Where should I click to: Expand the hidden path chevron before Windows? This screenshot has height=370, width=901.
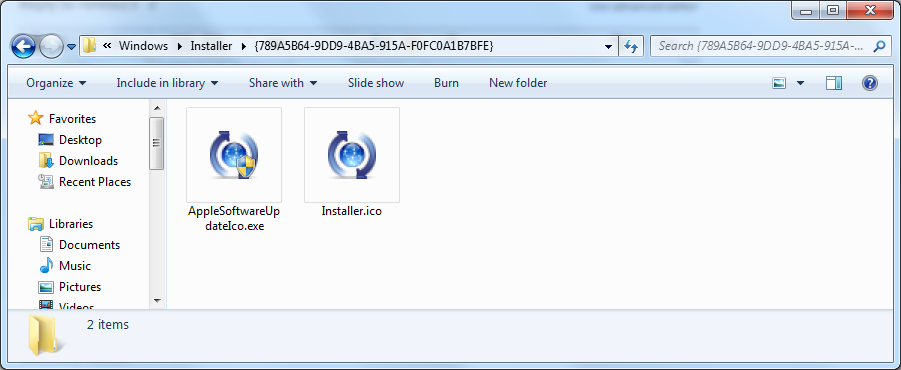tap(106, 46)
